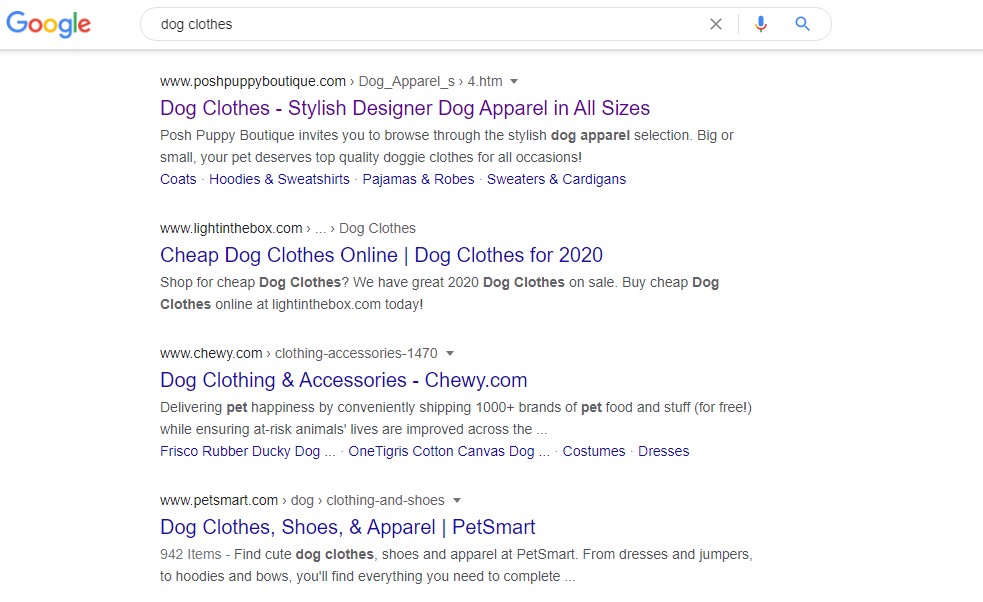Clear the search query with the X icon
This screenshot has width=983, height=602.
pos(716,24)
